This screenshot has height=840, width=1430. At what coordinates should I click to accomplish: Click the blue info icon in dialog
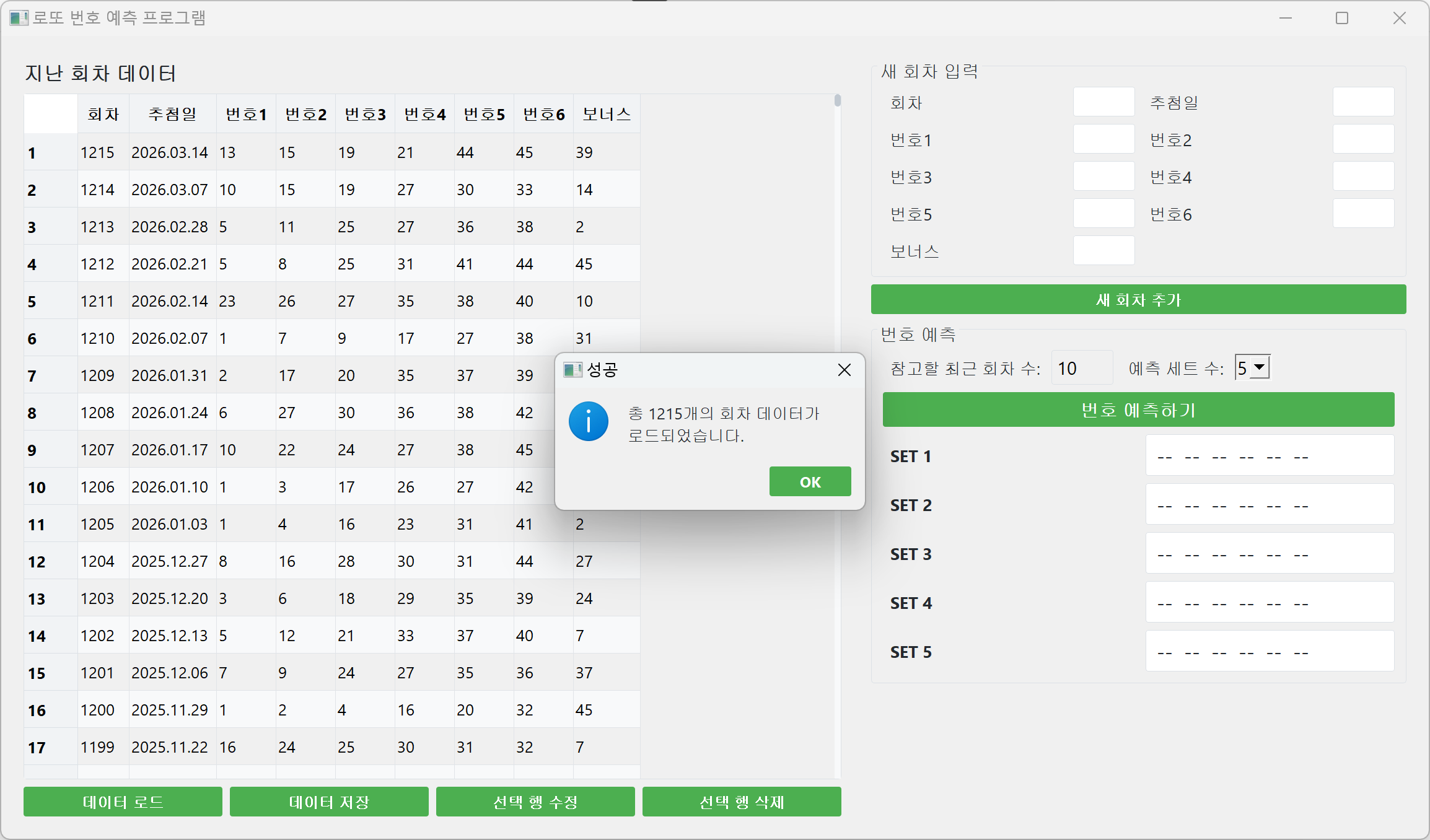[x=588, y=422]
